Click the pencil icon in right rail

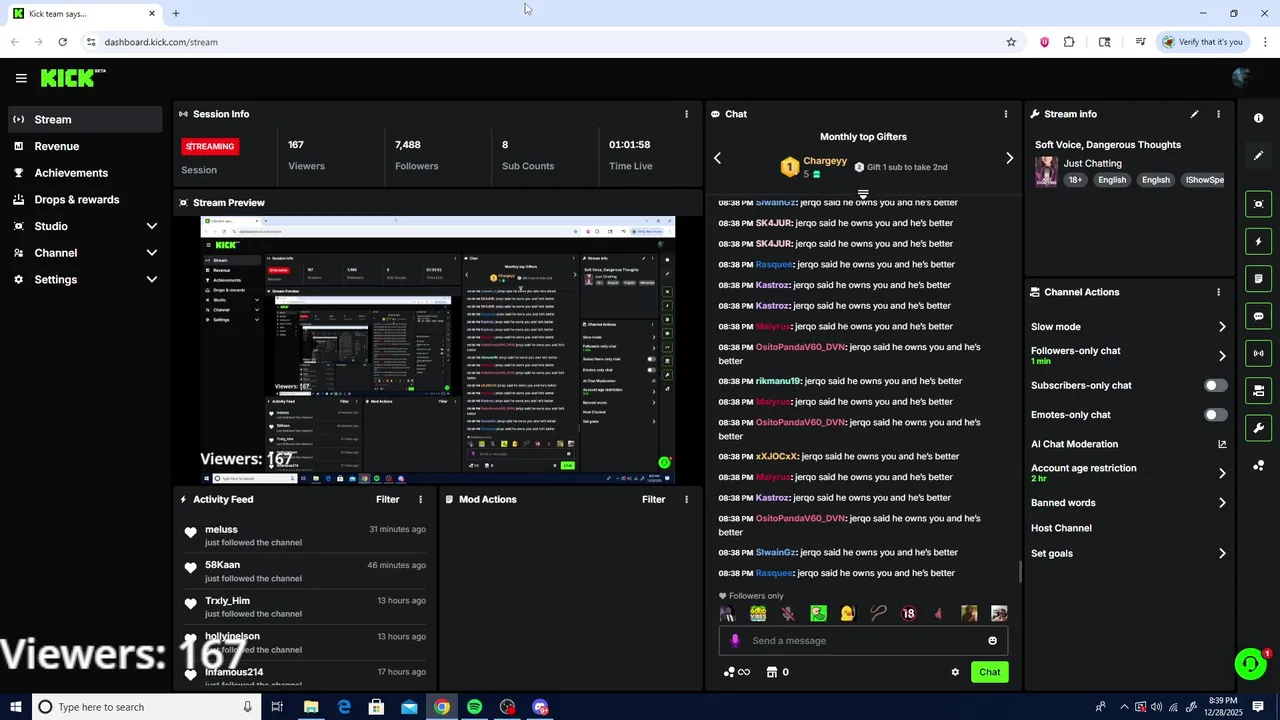click(x=1258, y=156)
